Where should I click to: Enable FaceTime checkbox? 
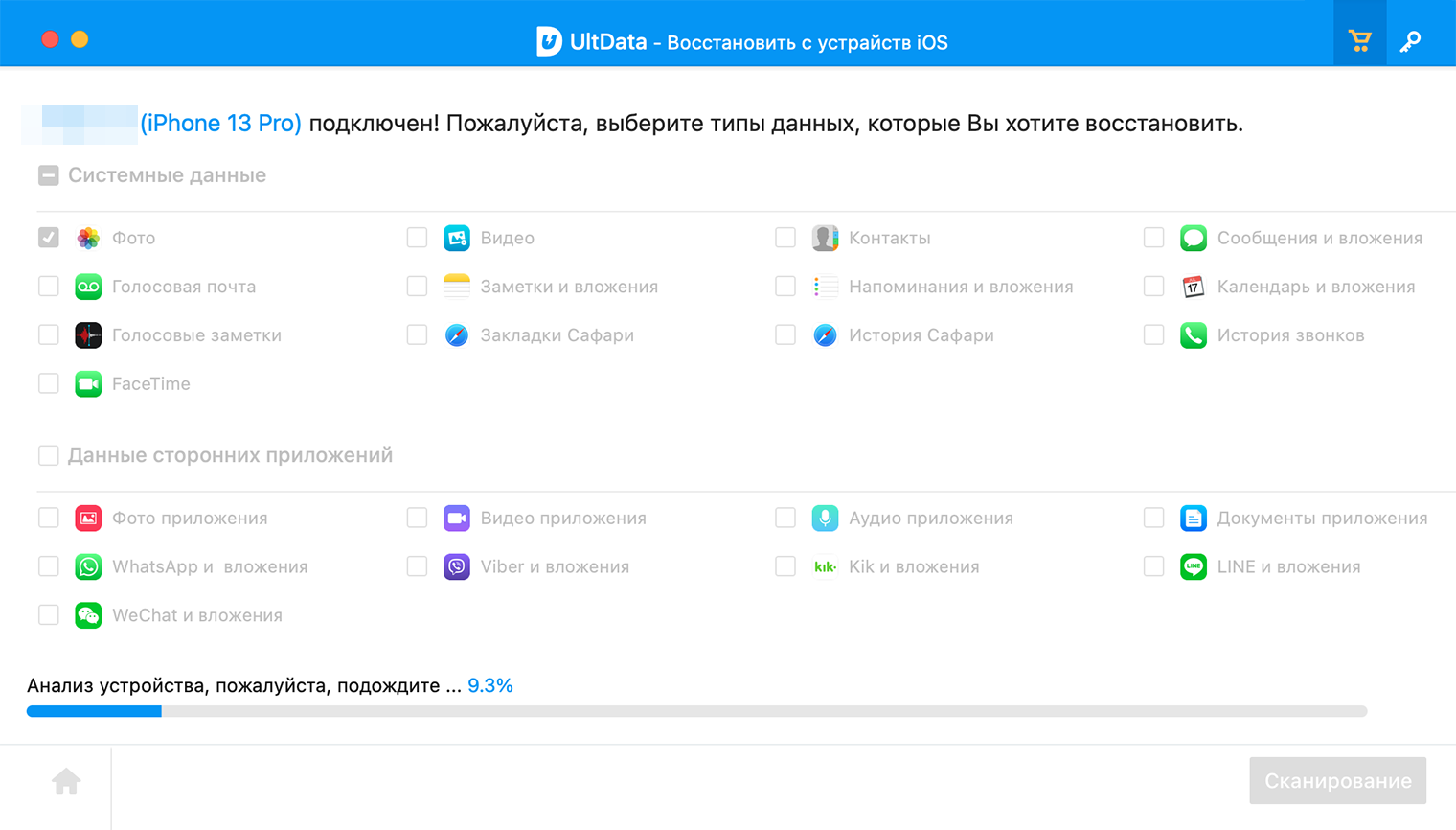tap(49, 384)
